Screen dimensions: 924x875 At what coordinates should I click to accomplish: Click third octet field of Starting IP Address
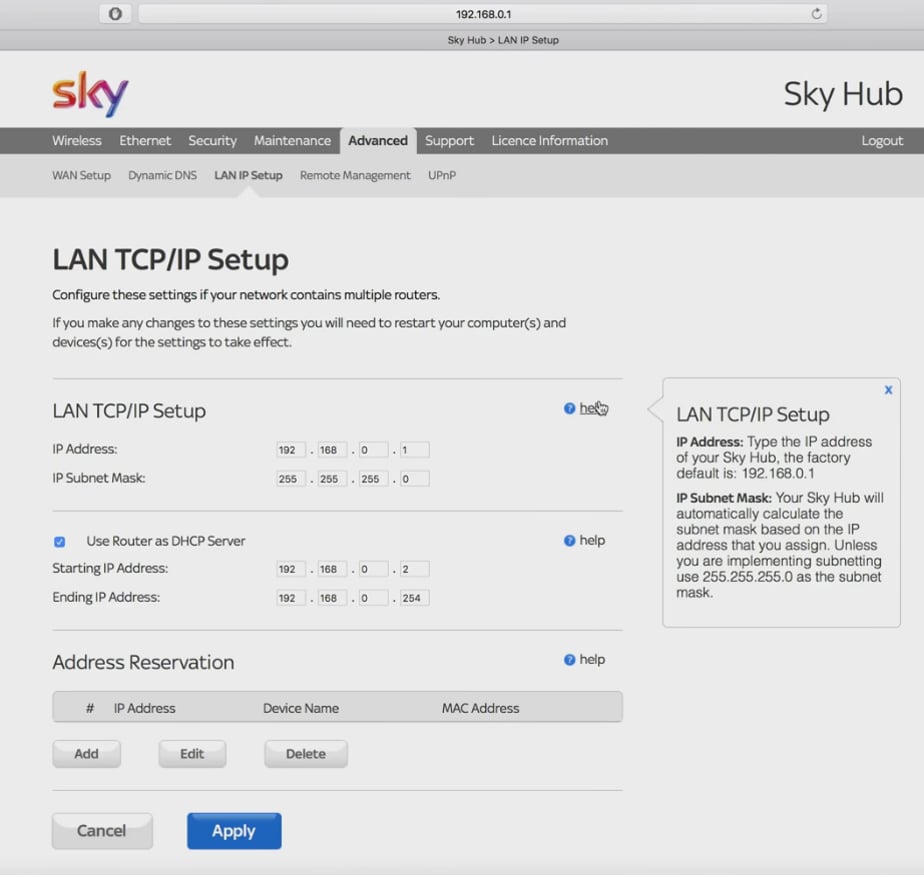coord(374,569)
